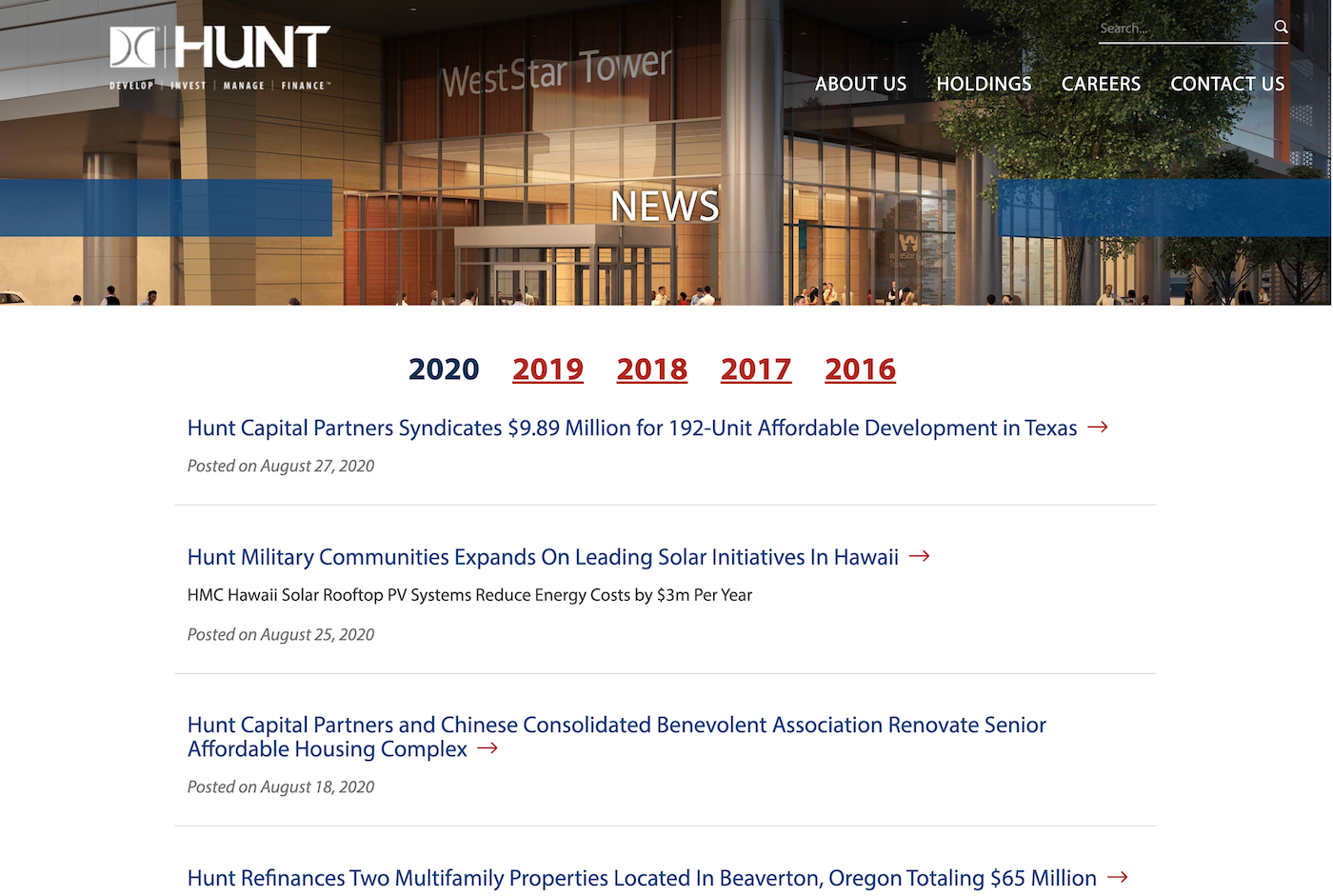The width and height of the screenshot is (1333, 896).
Task: Click HMC Hawaii Solar Rooftop subtitle text
Action: 469,595
